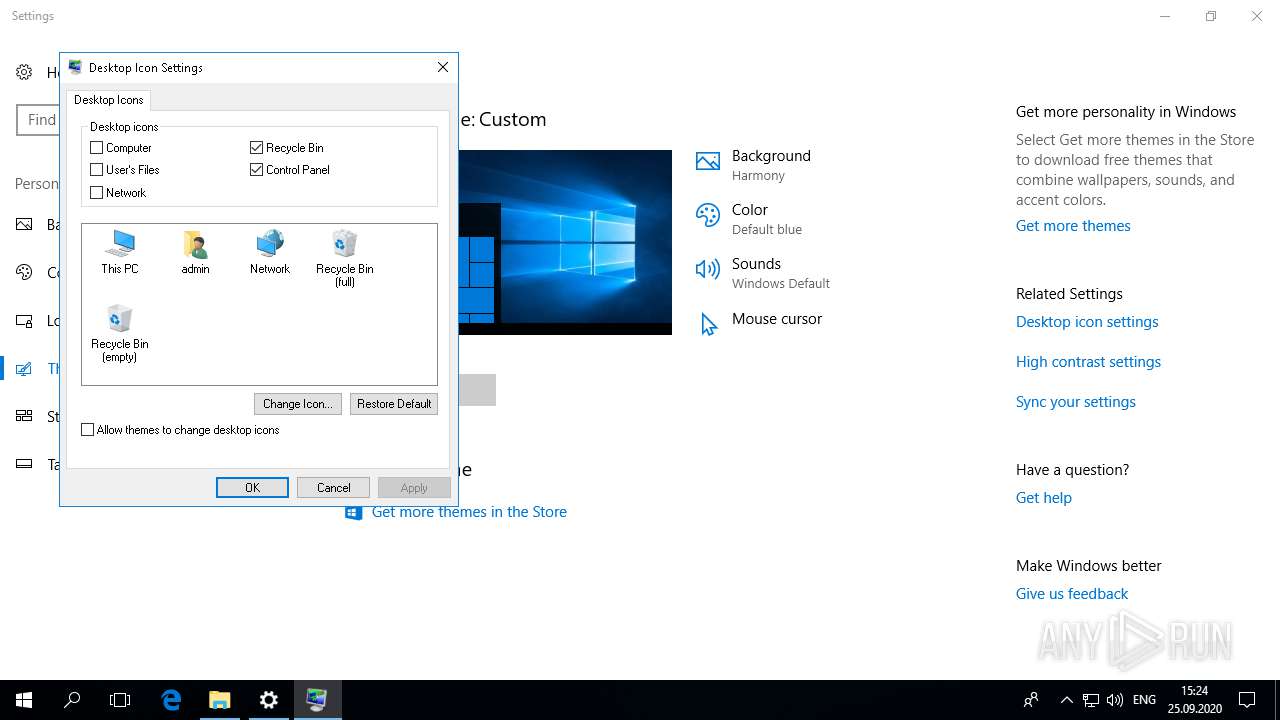Open Task View from taskbar
Image resolution: width=1280 pixels, height=720 pixels.
click(120, 700)
